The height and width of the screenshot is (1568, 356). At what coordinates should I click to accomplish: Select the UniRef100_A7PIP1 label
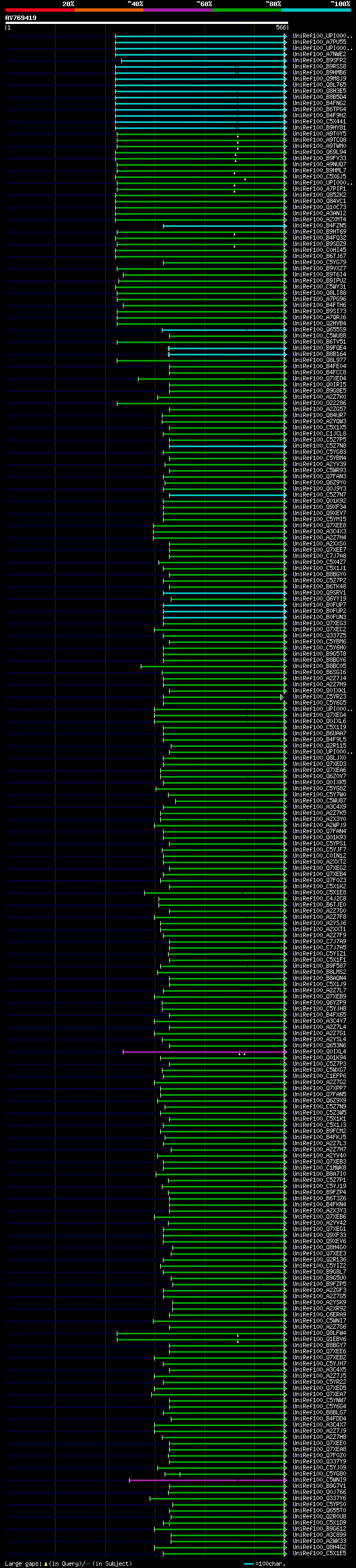point(319,189)
